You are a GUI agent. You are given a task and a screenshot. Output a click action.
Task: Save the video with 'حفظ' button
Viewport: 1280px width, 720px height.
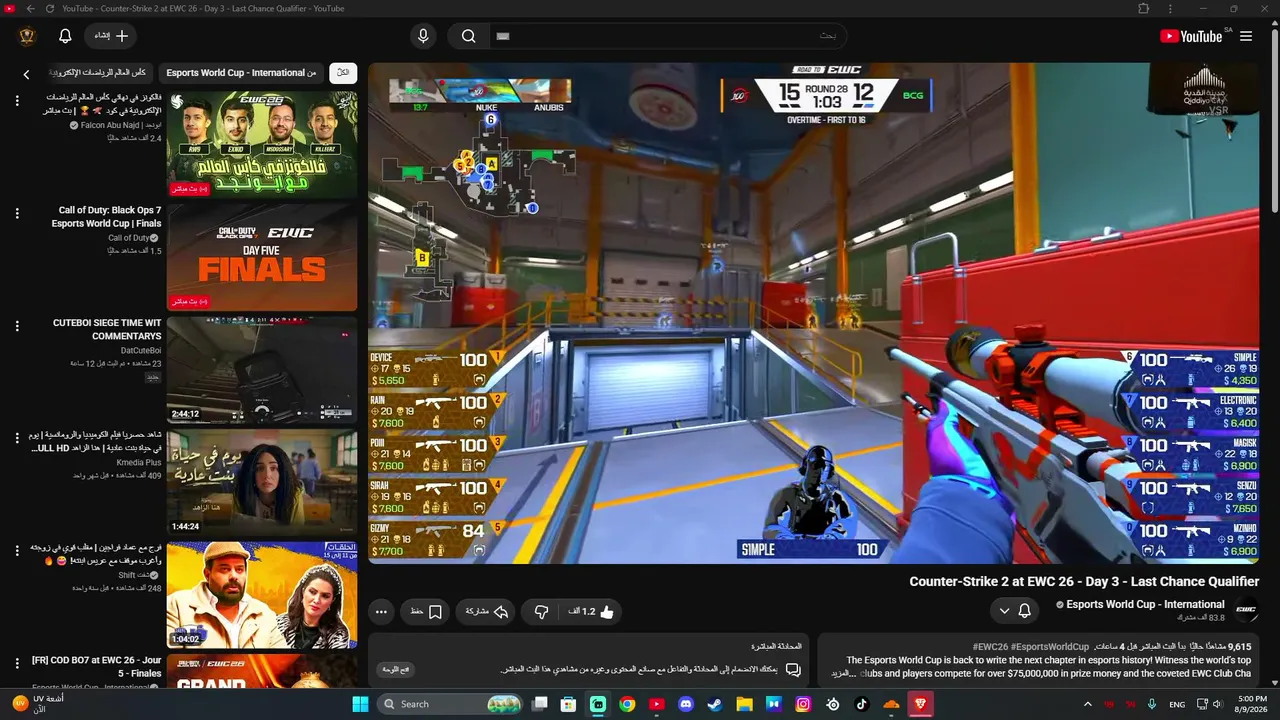click(x=427, y=611)
